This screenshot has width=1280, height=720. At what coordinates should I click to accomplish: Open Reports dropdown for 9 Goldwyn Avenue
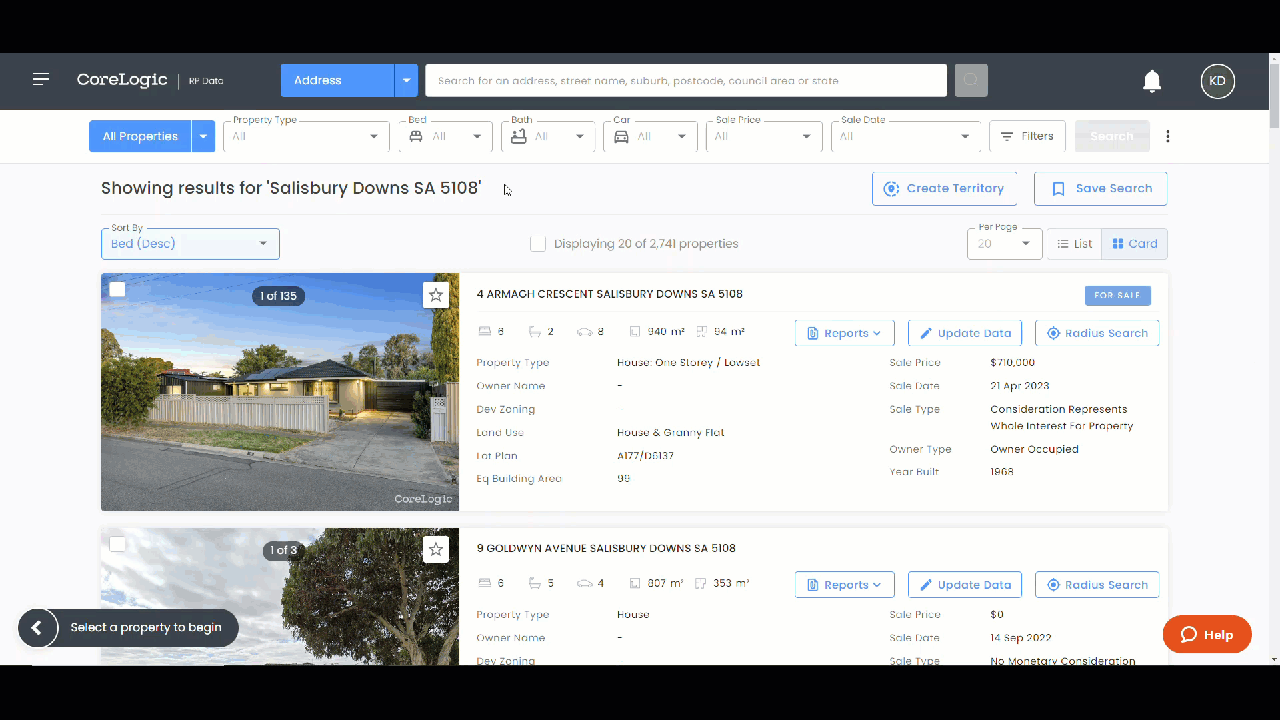click(844, 585)
